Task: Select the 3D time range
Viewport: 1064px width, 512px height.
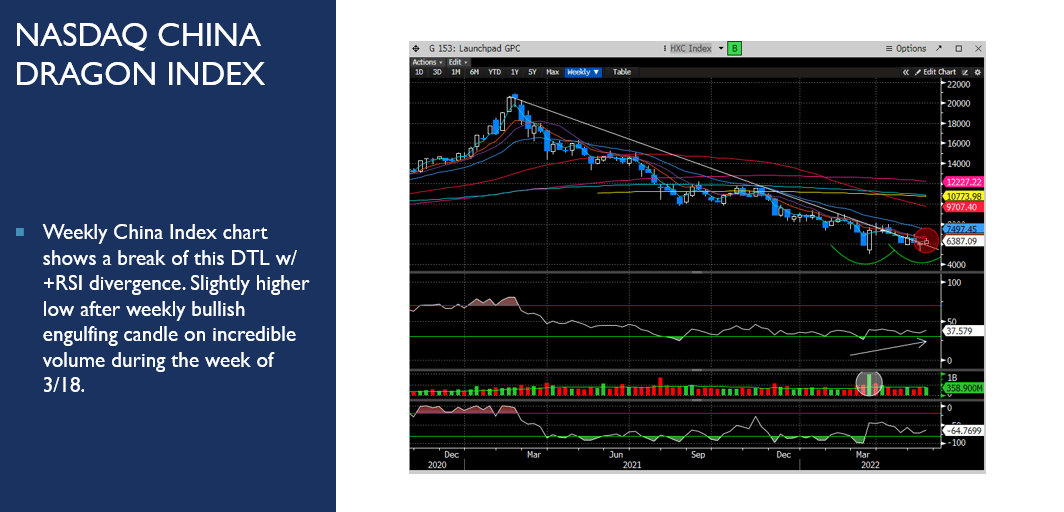Action: tap(438, 72)
